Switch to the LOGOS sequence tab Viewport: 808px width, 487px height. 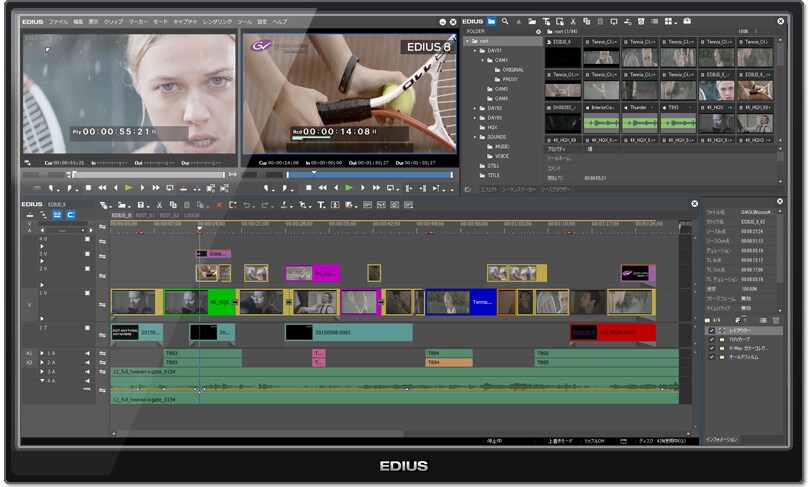pyautogui.click(x=191, y=215)
